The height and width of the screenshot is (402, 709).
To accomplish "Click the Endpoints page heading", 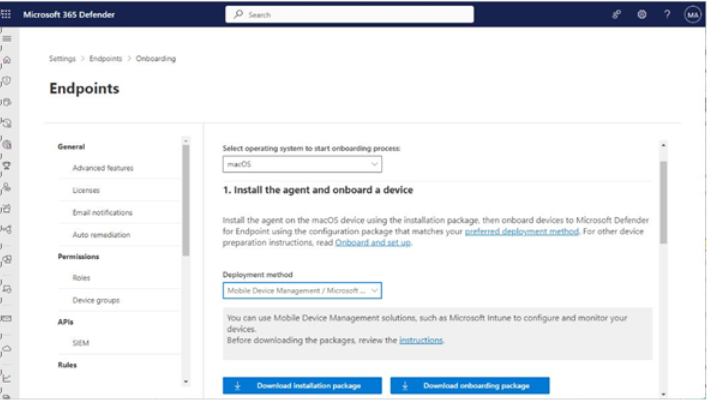I will [x=85, y=89].
